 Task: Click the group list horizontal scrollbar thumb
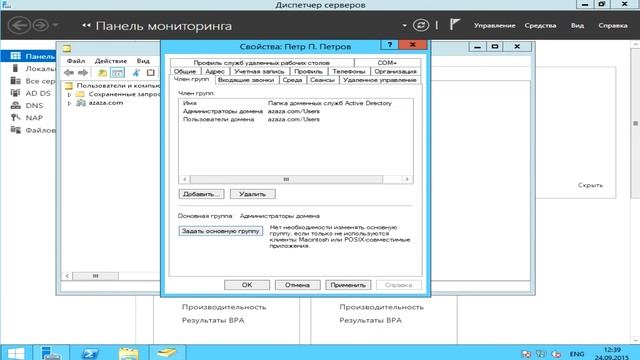pyautogui.click(x=286, y=179)
